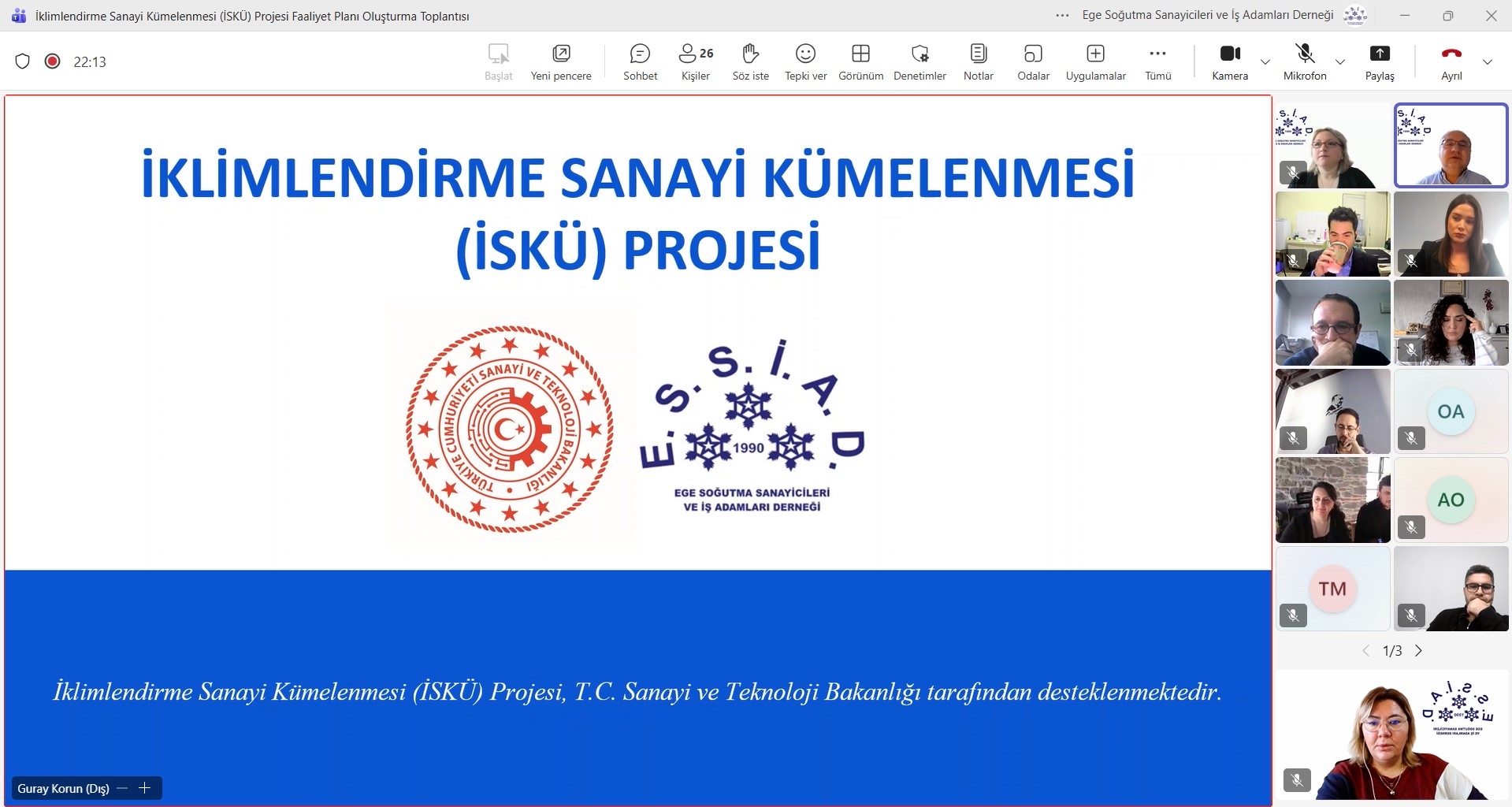Show the Kişiler participants list

(696, 61)
